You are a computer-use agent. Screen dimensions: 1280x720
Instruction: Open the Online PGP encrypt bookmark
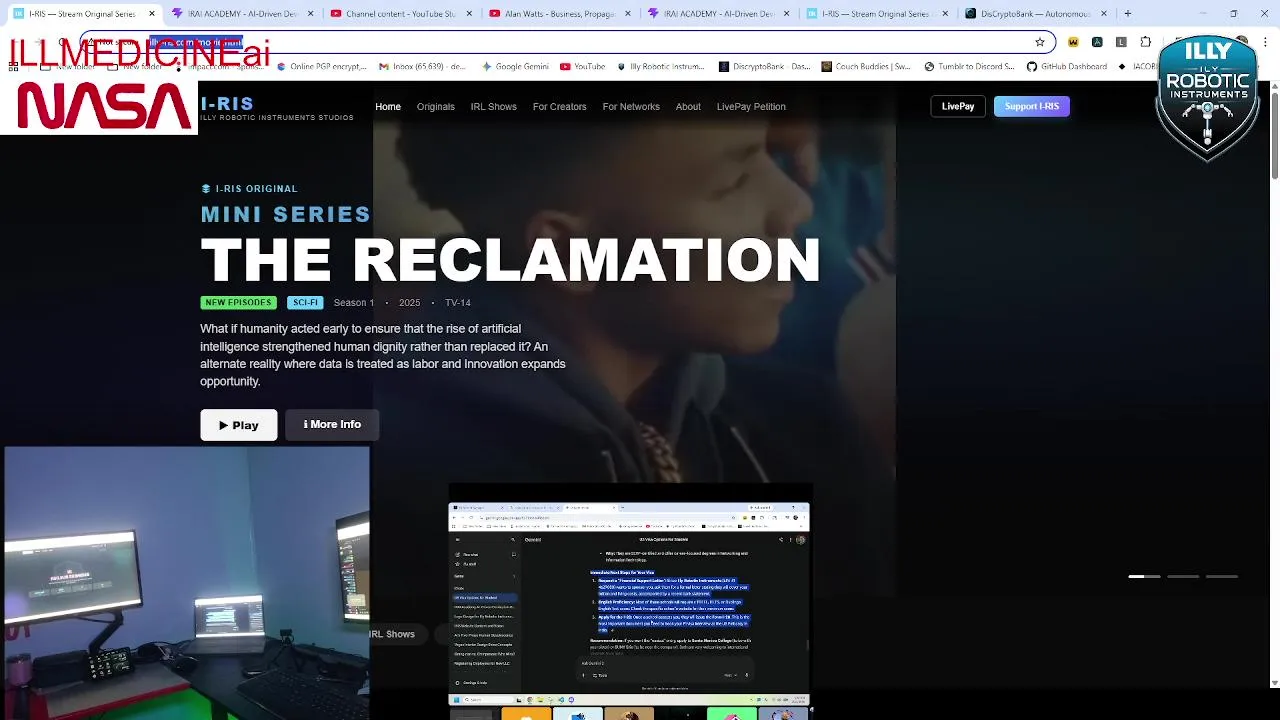(322, 66)
